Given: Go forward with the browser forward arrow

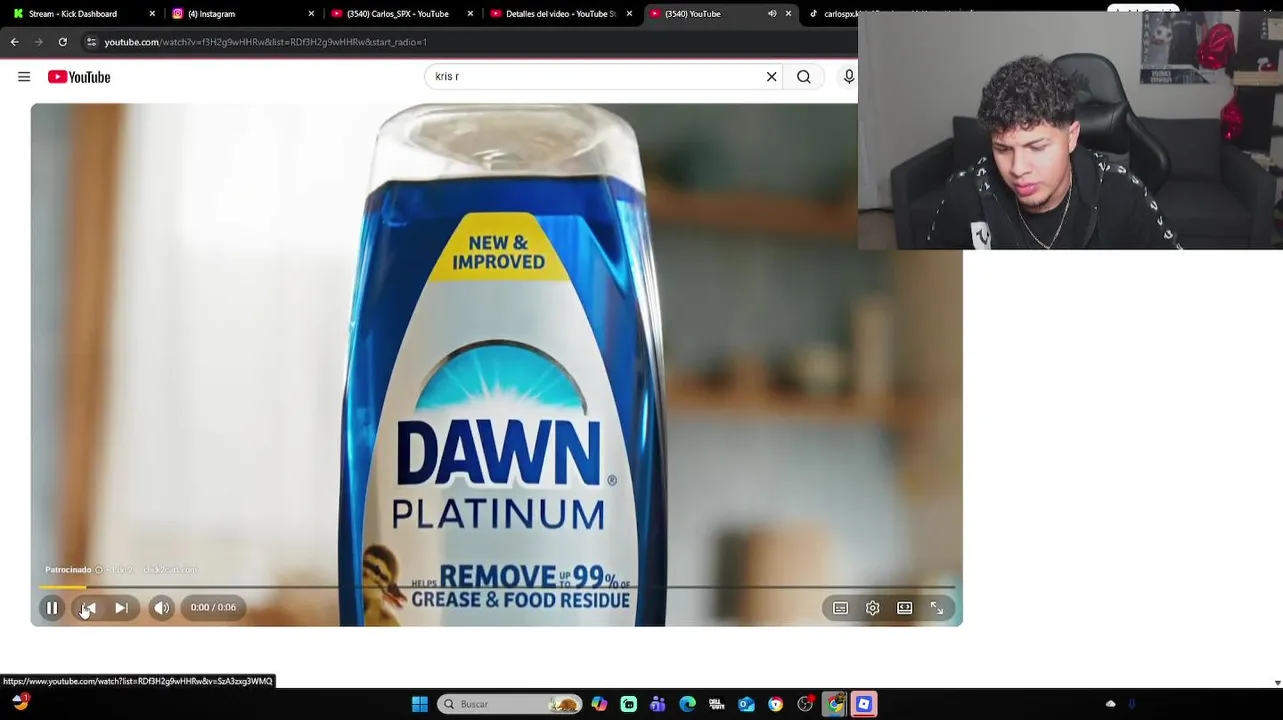Looking at the screenshot, I should click(x=39, y=42).
